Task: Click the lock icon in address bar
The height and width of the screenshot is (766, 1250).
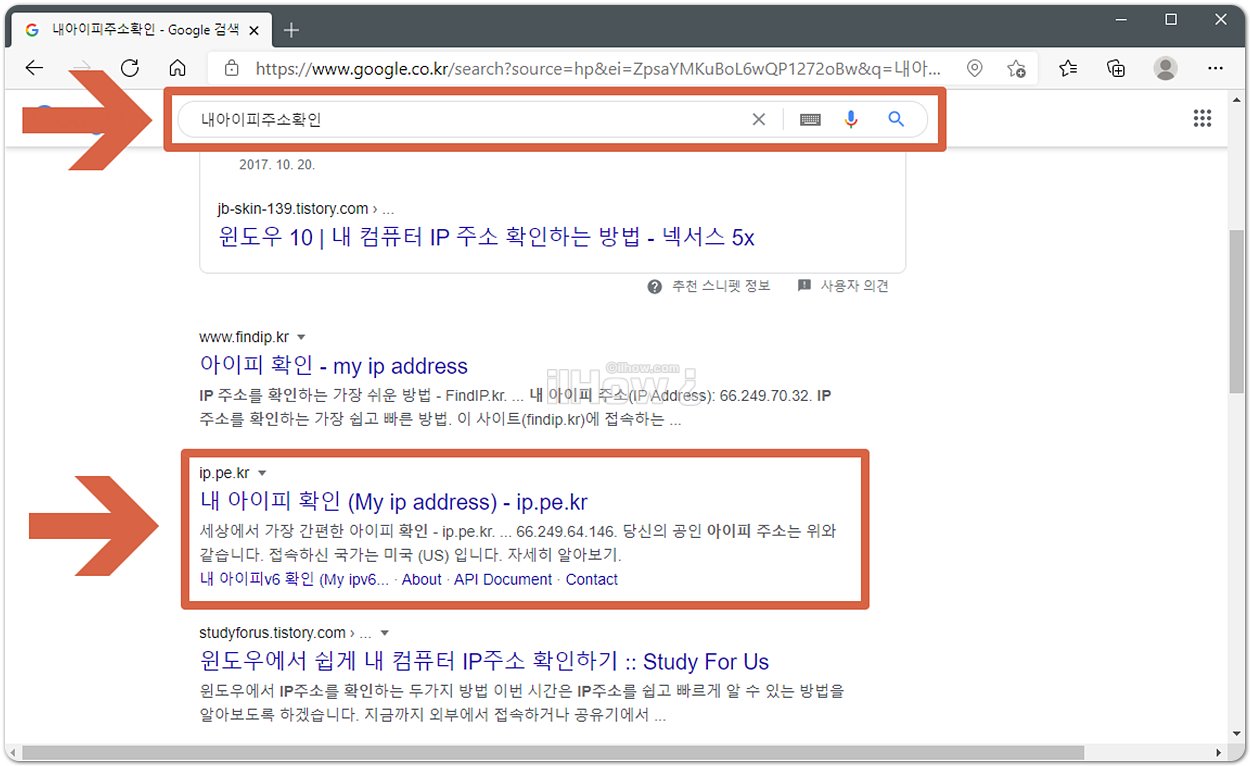Action: point(232,68)
